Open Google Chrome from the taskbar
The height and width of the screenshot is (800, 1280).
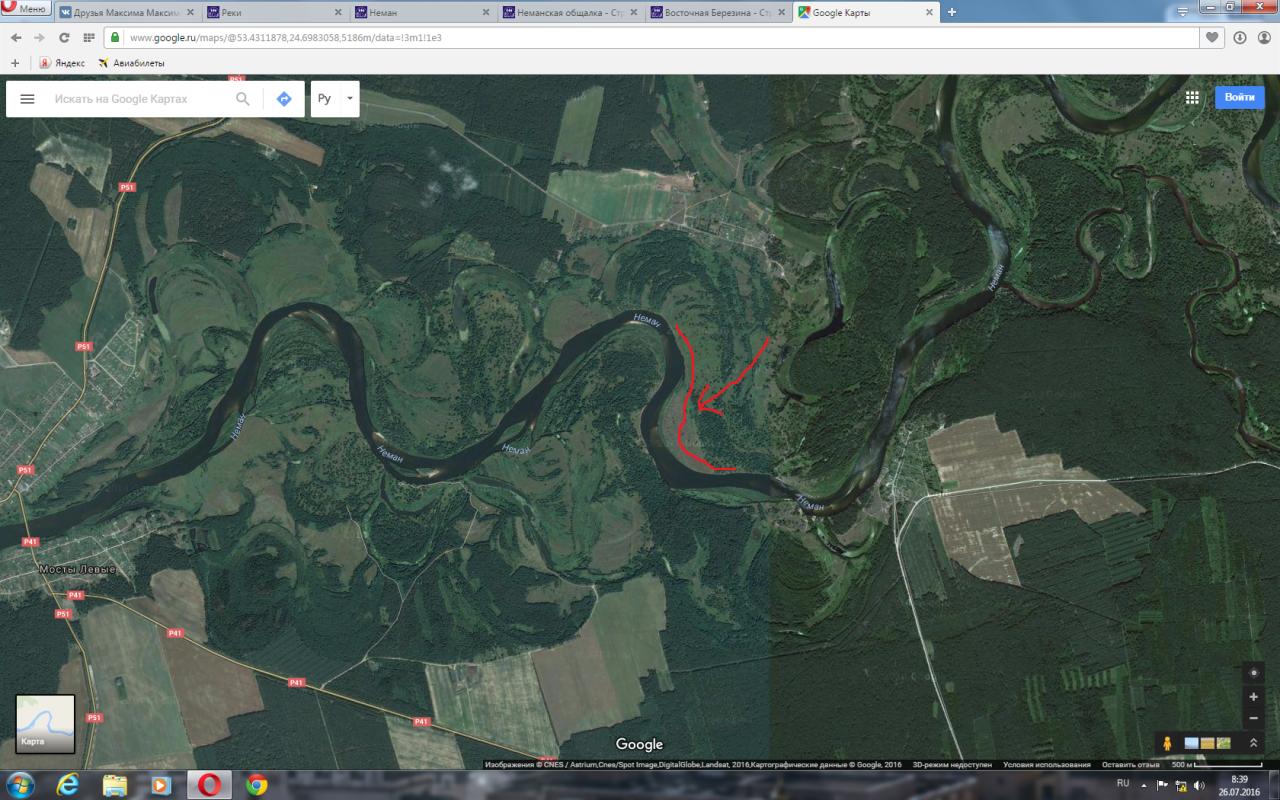pos(257,785)
